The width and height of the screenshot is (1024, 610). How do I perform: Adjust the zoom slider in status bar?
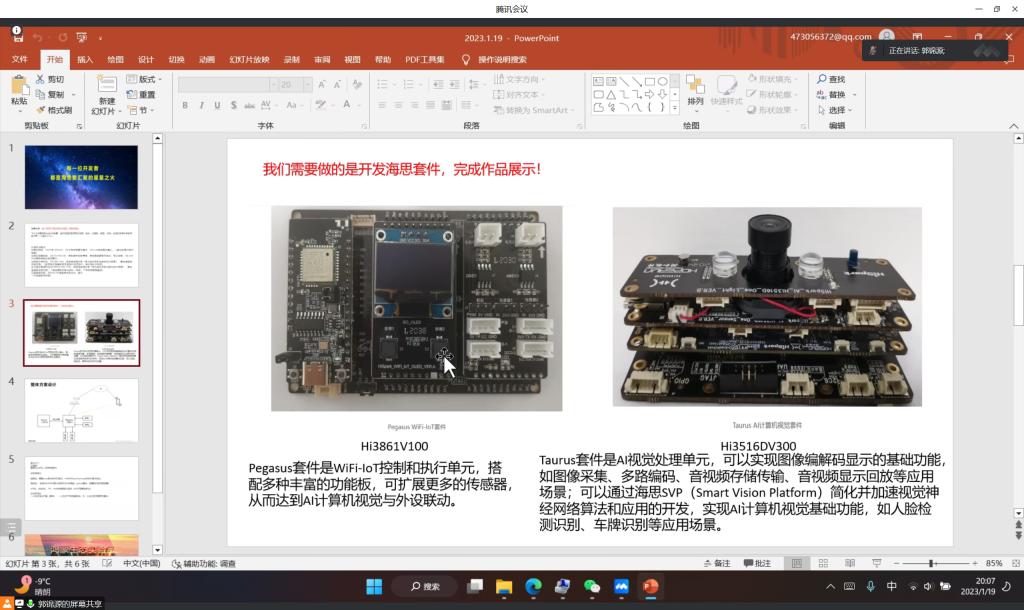(x=931, y=564)
